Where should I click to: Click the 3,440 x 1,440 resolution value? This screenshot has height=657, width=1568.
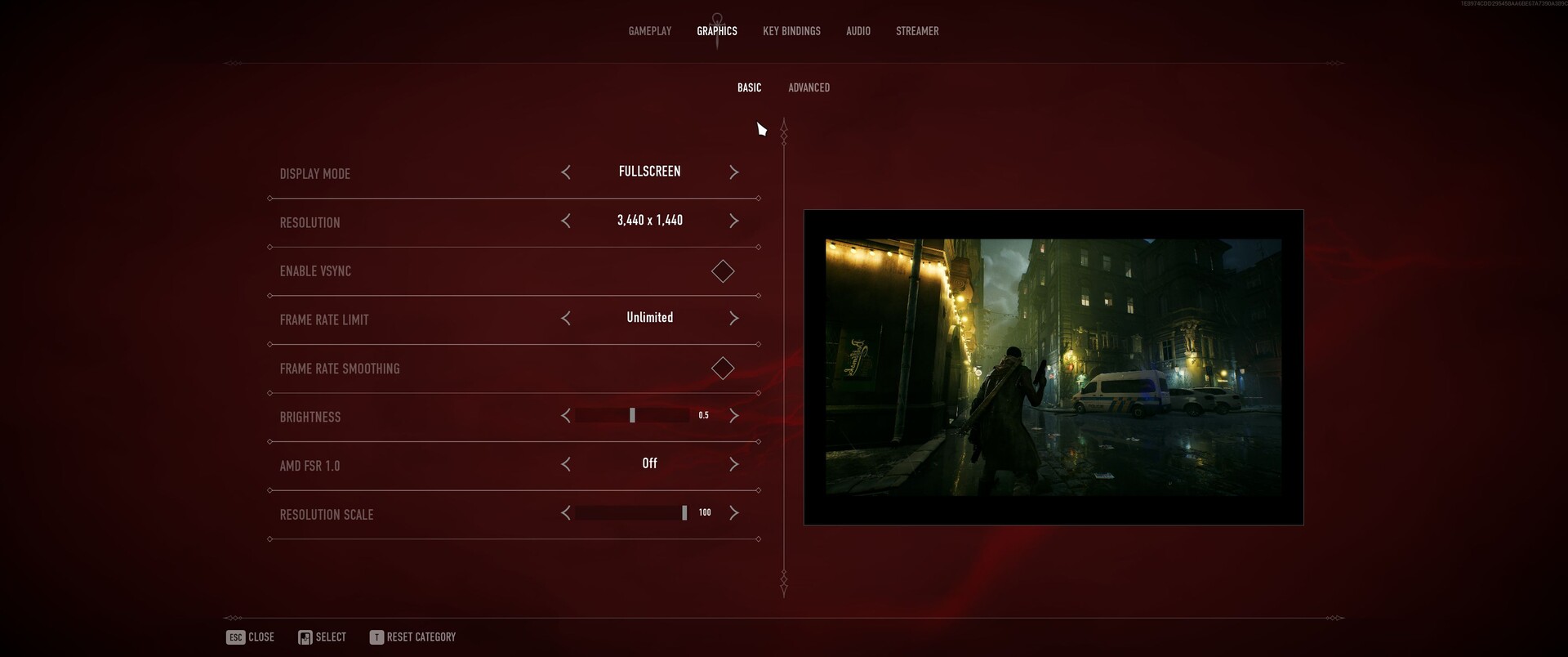pyautogui.click(x=650, y=220)
